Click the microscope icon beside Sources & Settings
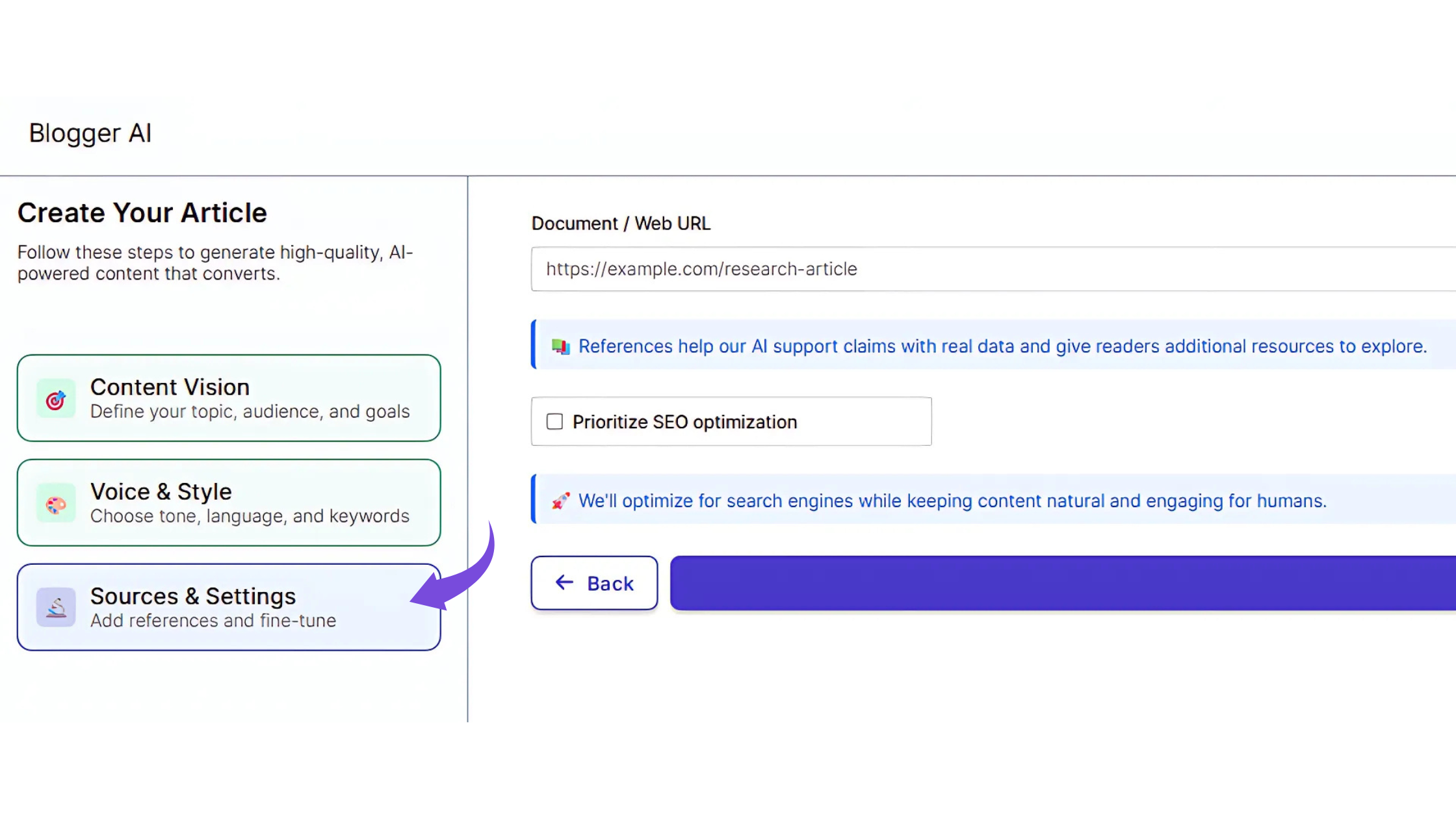The height and width of the screenshot is (819, 1456). click(x=56, y=608)
